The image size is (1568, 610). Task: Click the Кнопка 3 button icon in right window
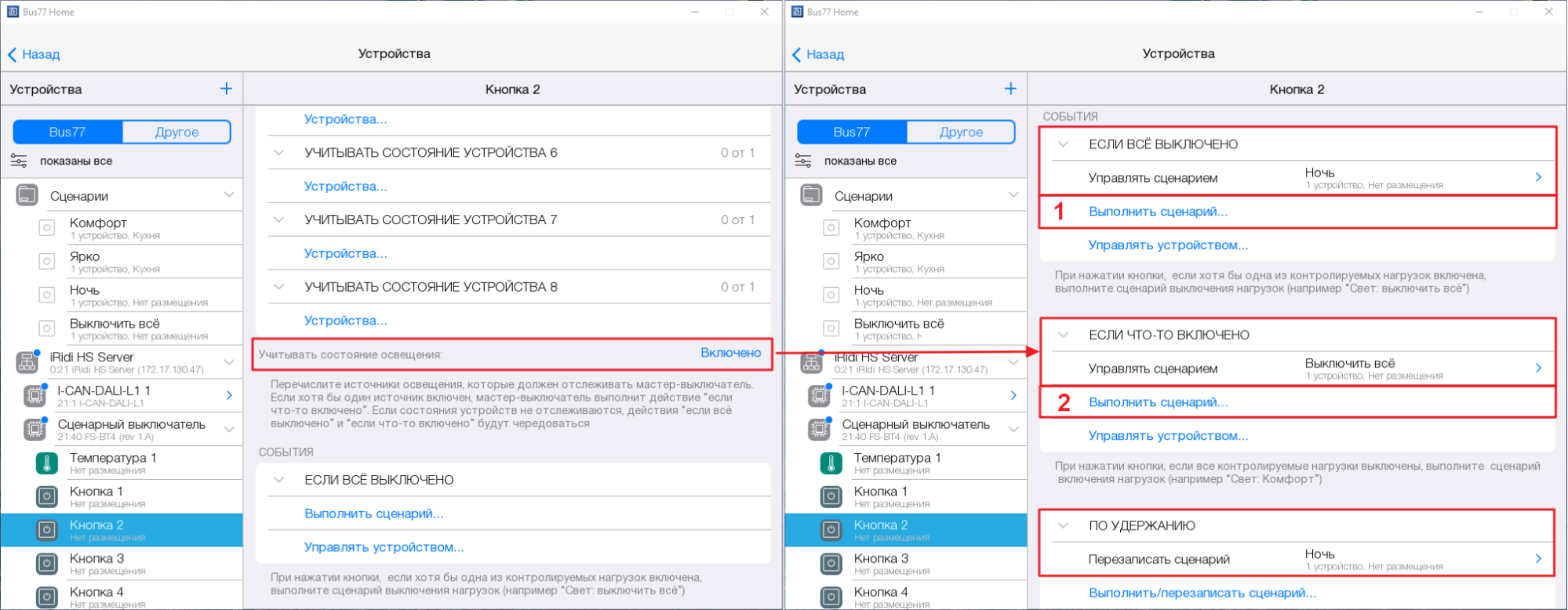coord(831,564)
